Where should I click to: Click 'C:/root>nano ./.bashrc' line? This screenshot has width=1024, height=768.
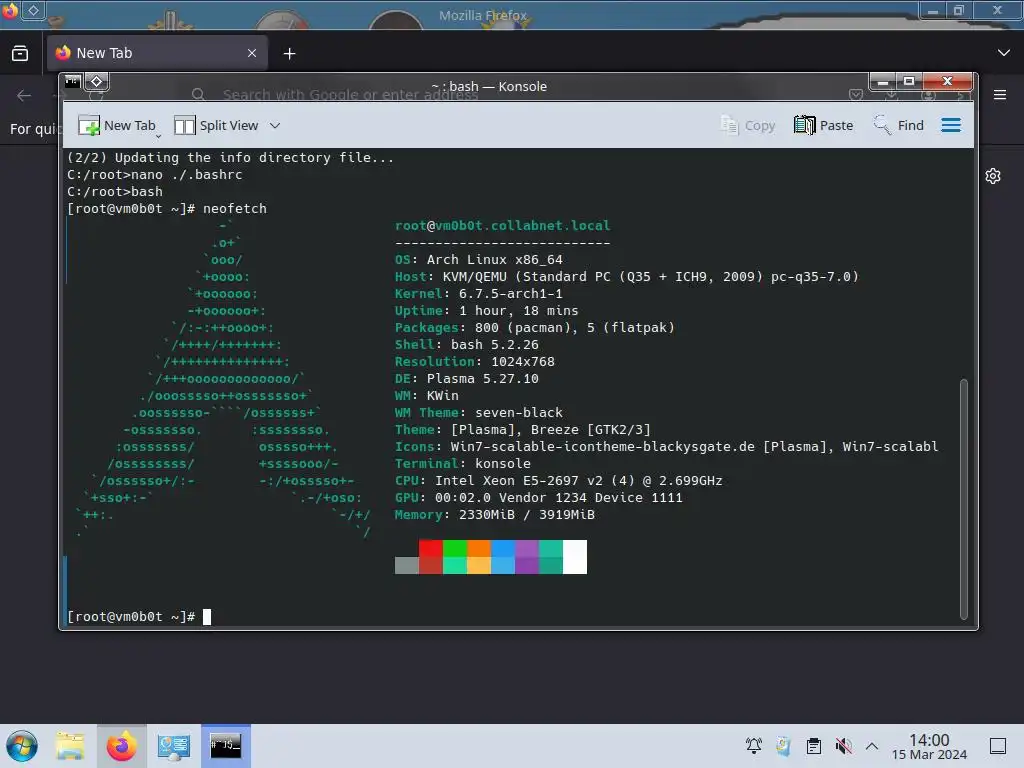(155, 174)
